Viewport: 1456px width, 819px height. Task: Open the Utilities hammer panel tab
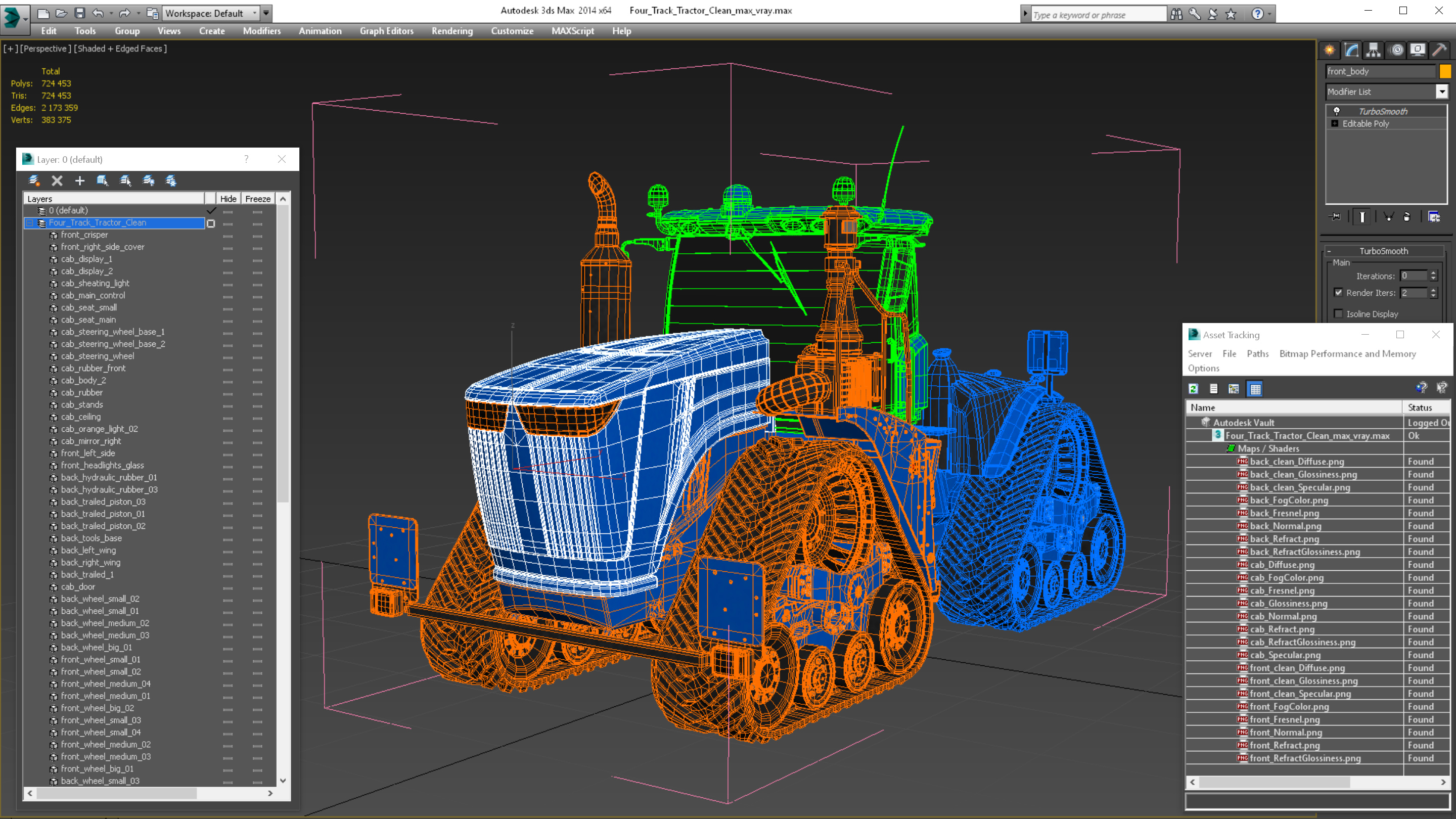pos(1440,51)
